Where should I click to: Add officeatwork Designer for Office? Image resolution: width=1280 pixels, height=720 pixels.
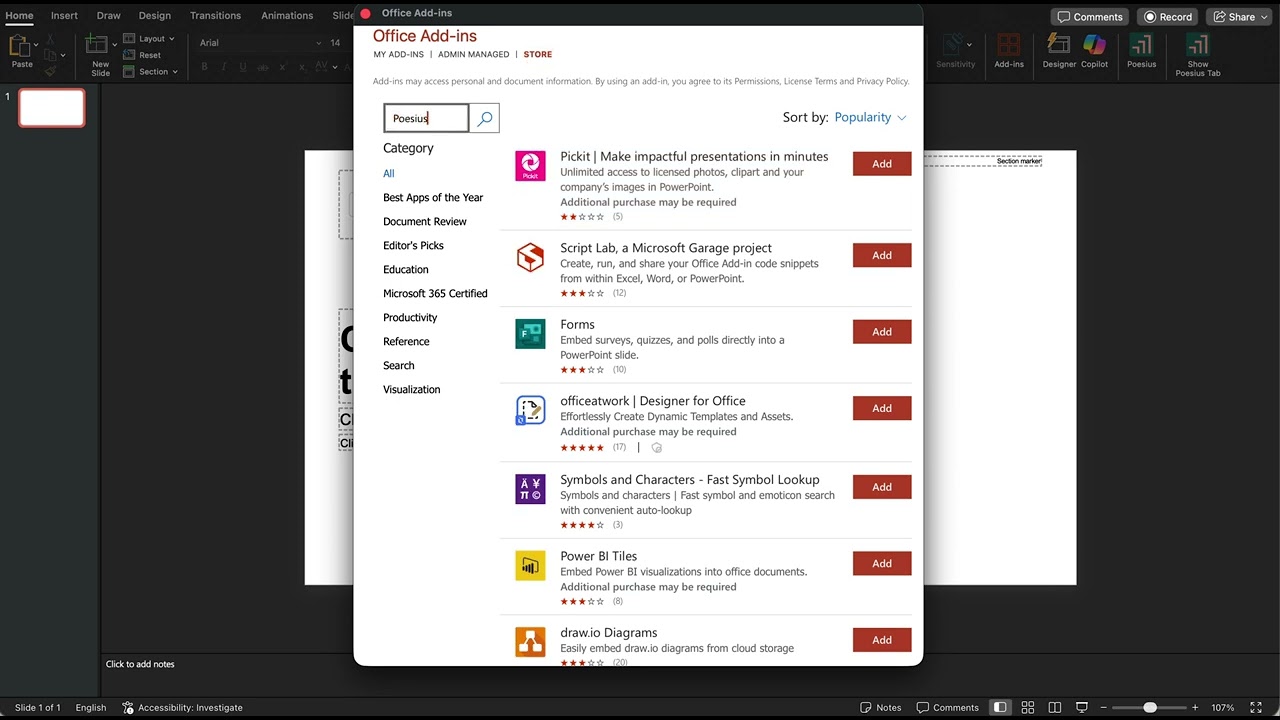(x=882, y=408)
